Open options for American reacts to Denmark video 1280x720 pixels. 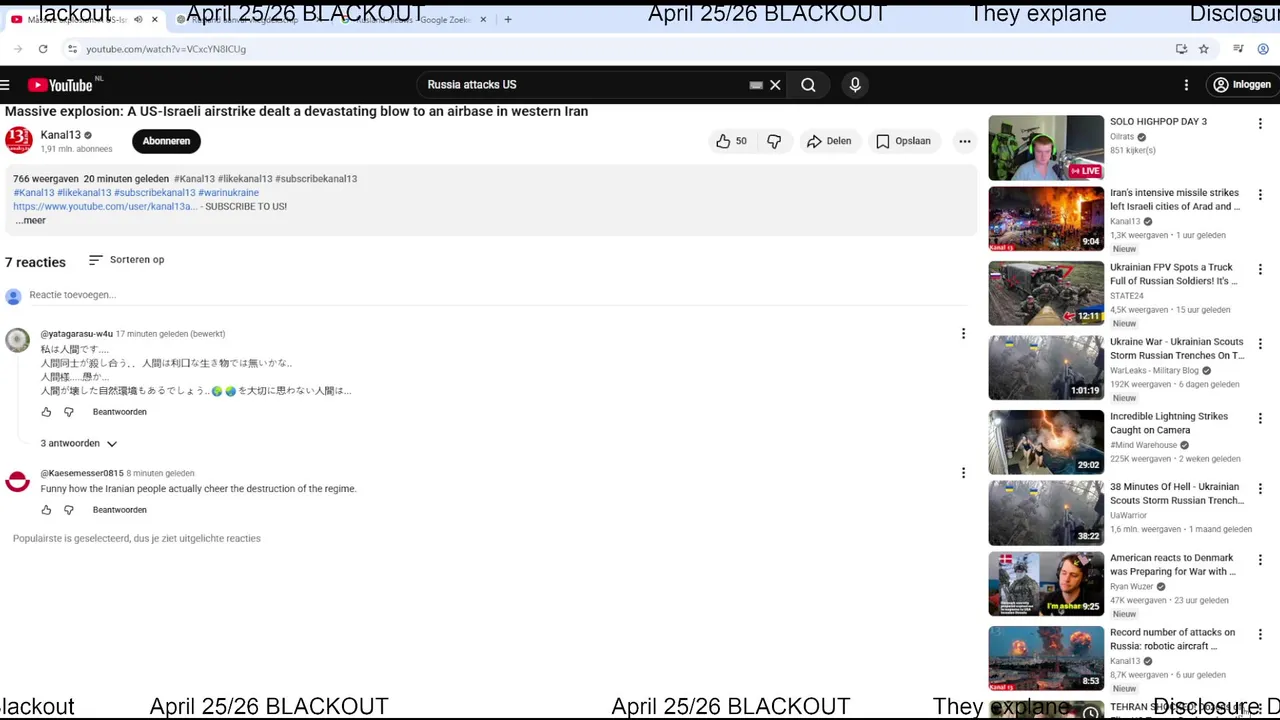tap(1260, 560)
